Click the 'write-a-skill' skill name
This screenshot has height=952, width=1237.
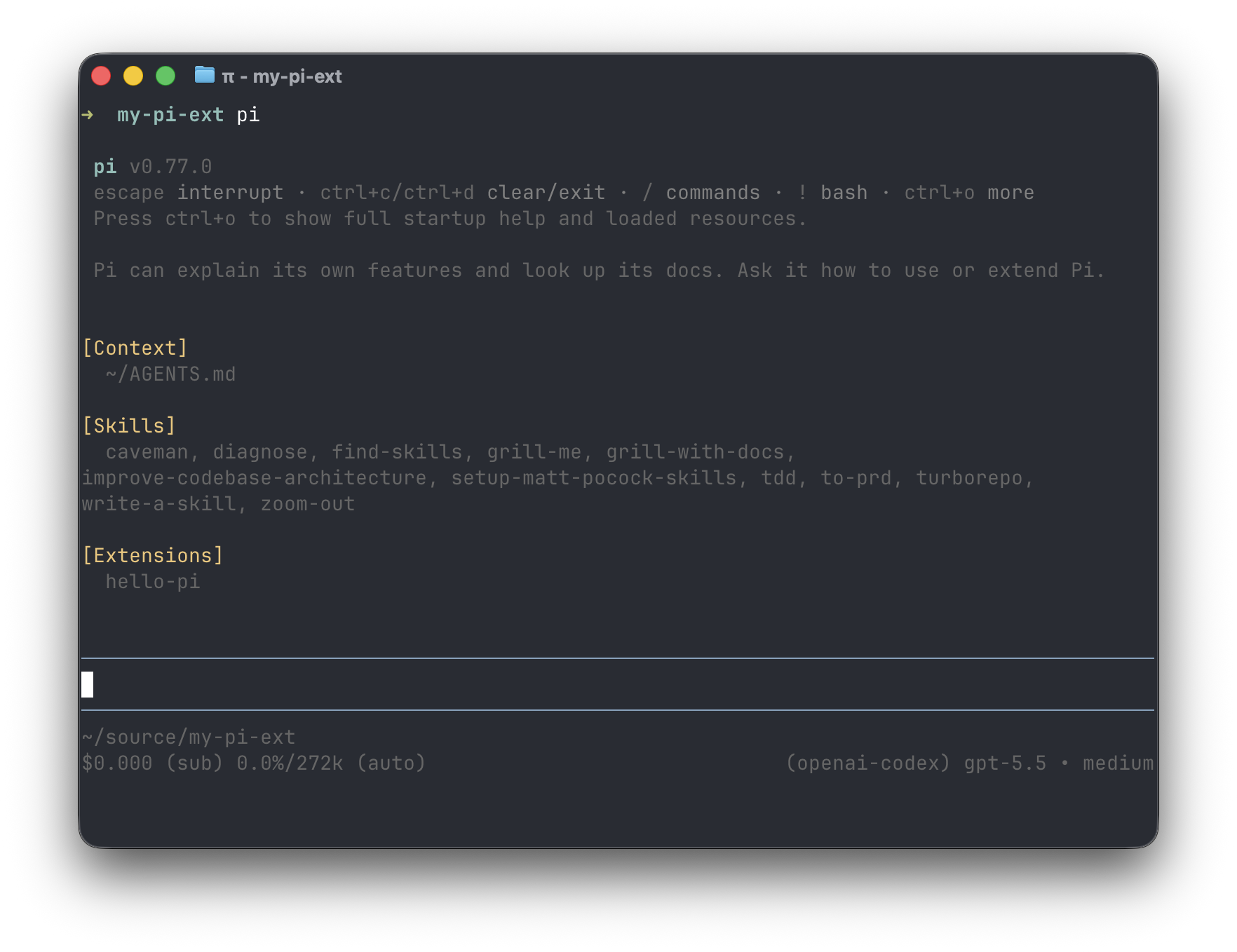159,504
